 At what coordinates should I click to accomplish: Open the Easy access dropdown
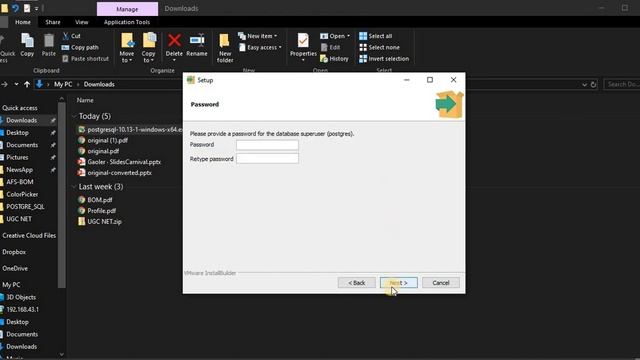coord(260,47)
